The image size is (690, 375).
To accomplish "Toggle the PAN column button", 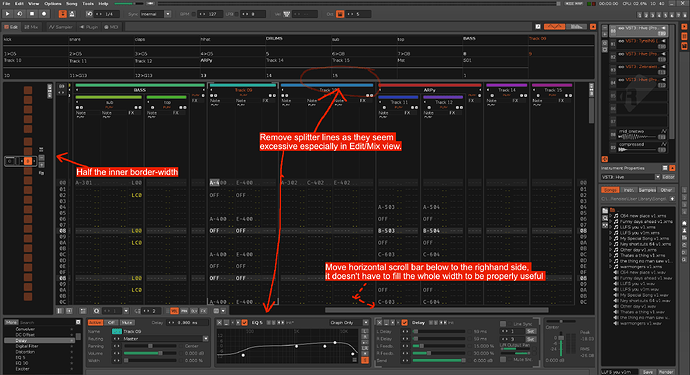I will click(184, 311).
